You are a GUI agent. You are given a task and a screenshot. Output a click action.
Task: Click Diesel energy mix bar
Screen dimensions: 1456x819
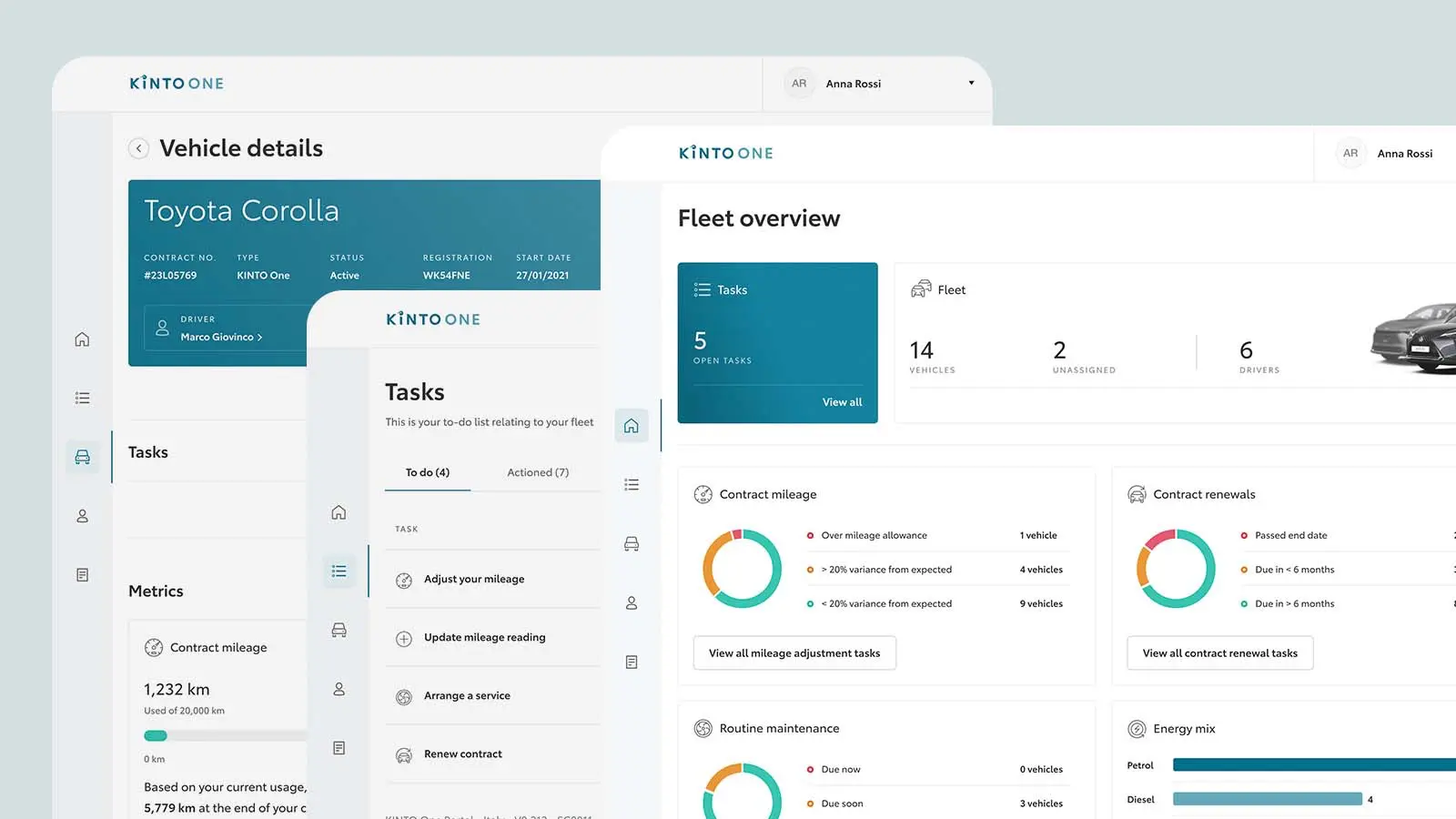(x=1267, y=799)
